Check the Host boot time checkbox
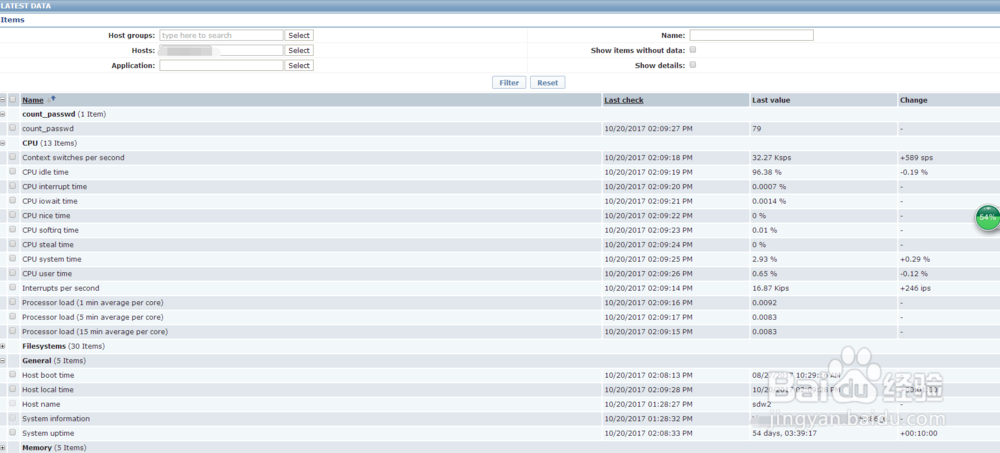 click(x=13, y=375)
